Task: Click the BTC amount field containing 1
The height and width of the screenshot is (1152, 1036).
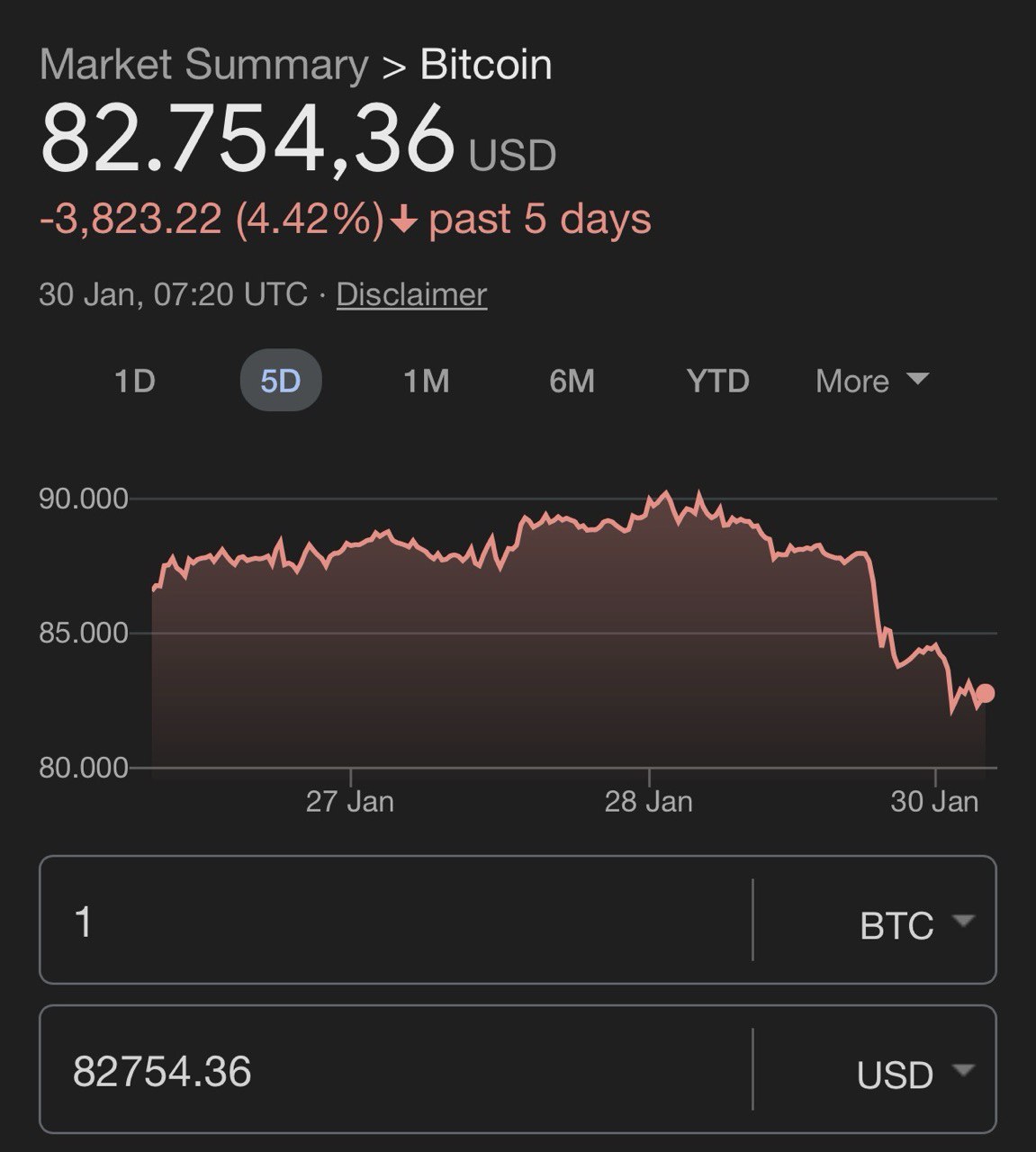Action: 396,922
